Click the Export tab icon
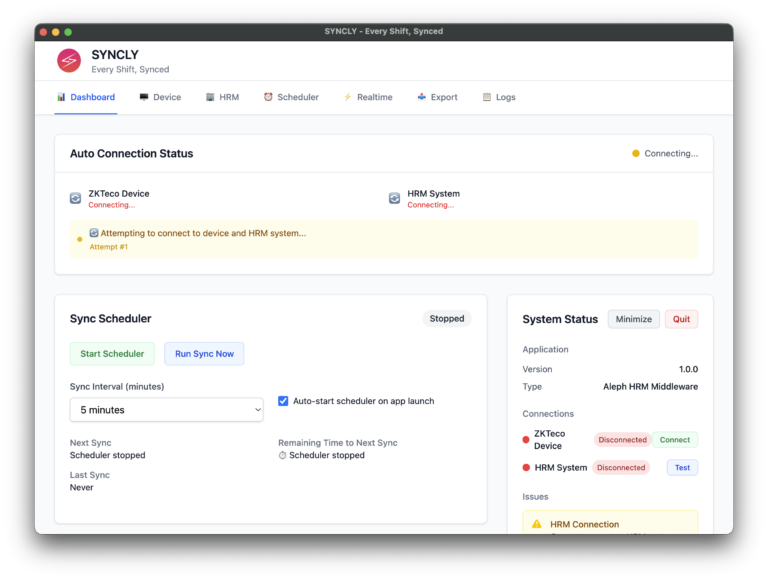768x580 pixels. tap(422, 98)
